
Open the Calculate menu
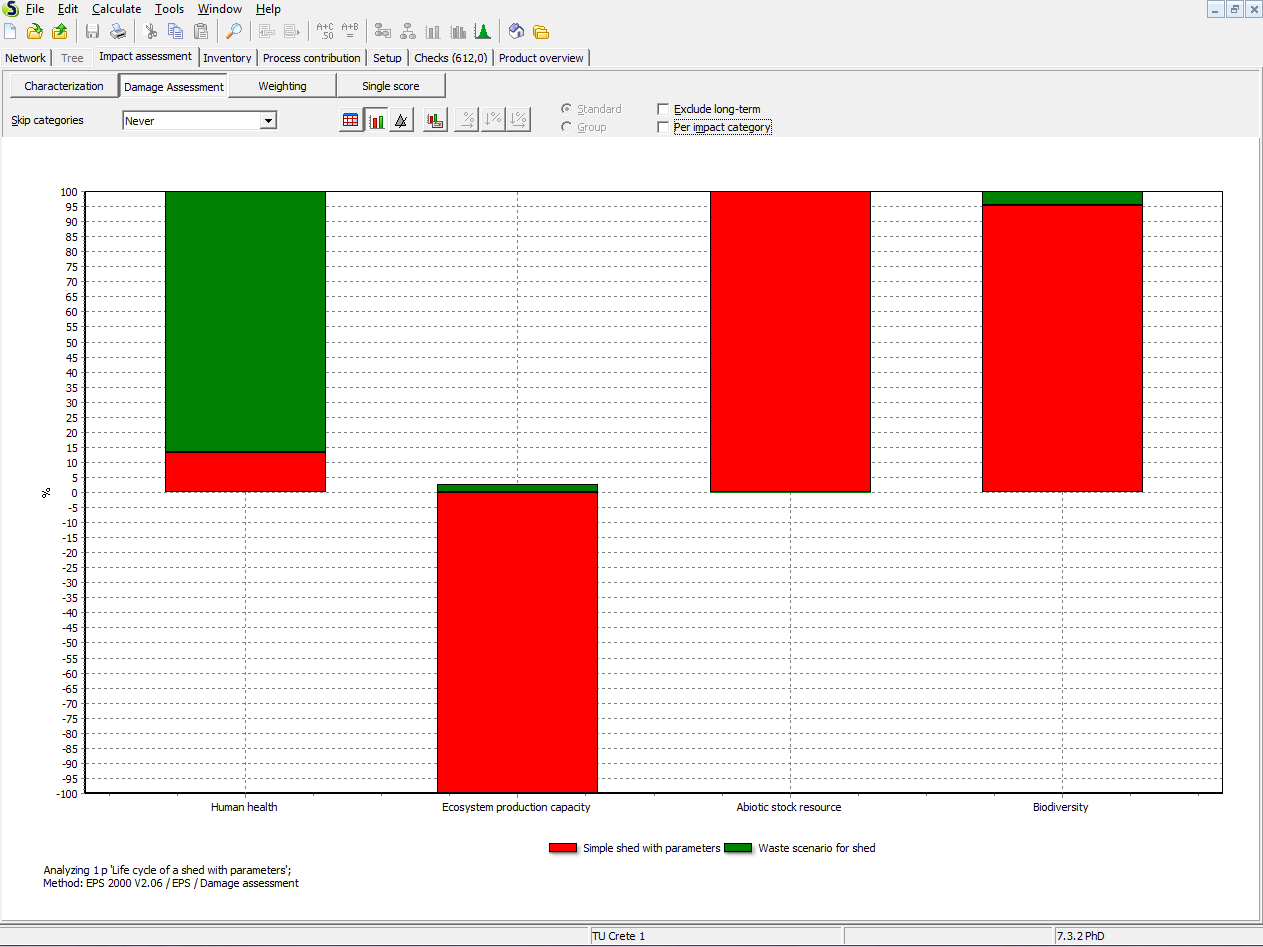116,9
